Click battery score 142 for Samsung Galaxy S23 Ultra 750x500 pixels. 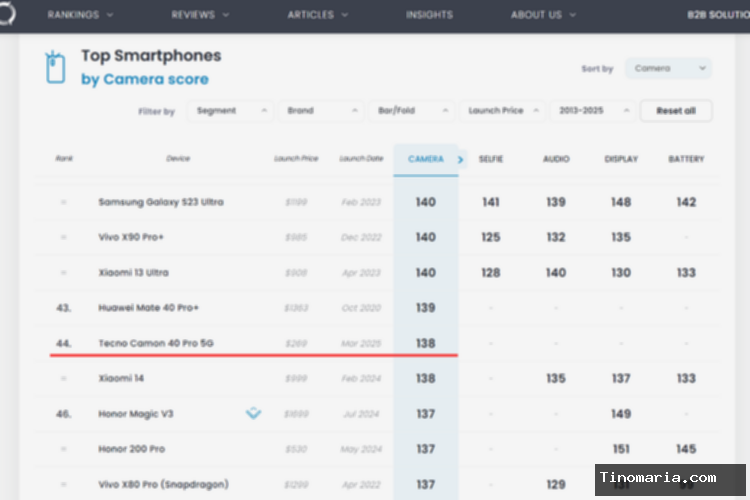[686, 202]
